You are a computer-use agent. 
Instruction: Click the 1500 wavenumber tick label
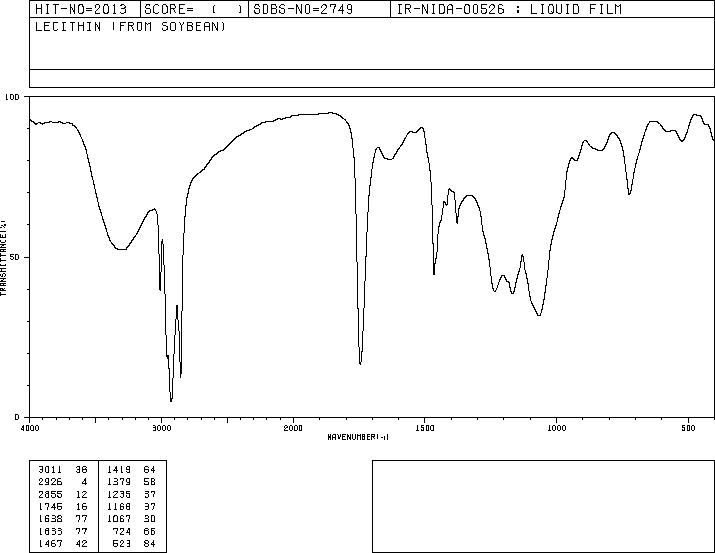tap(425, 428)
